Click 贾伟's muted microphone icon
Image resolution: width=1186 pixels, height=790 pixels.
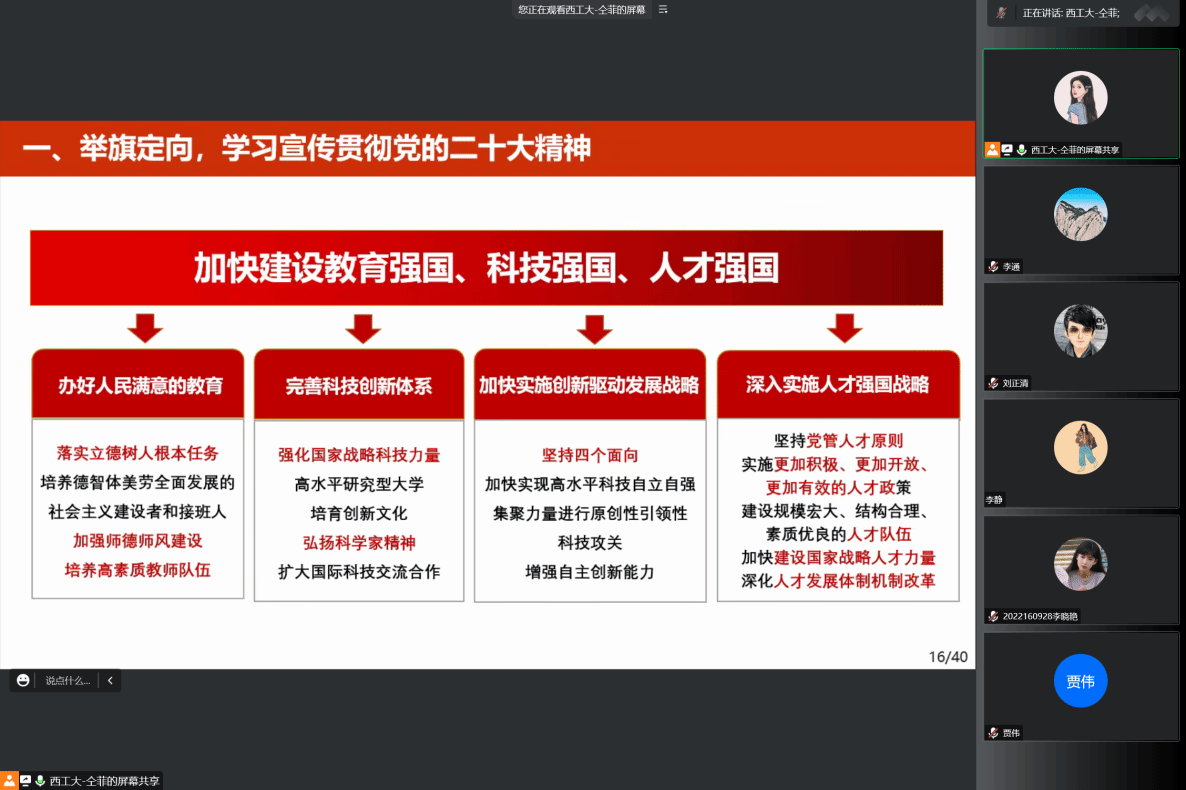coord(993,733)
